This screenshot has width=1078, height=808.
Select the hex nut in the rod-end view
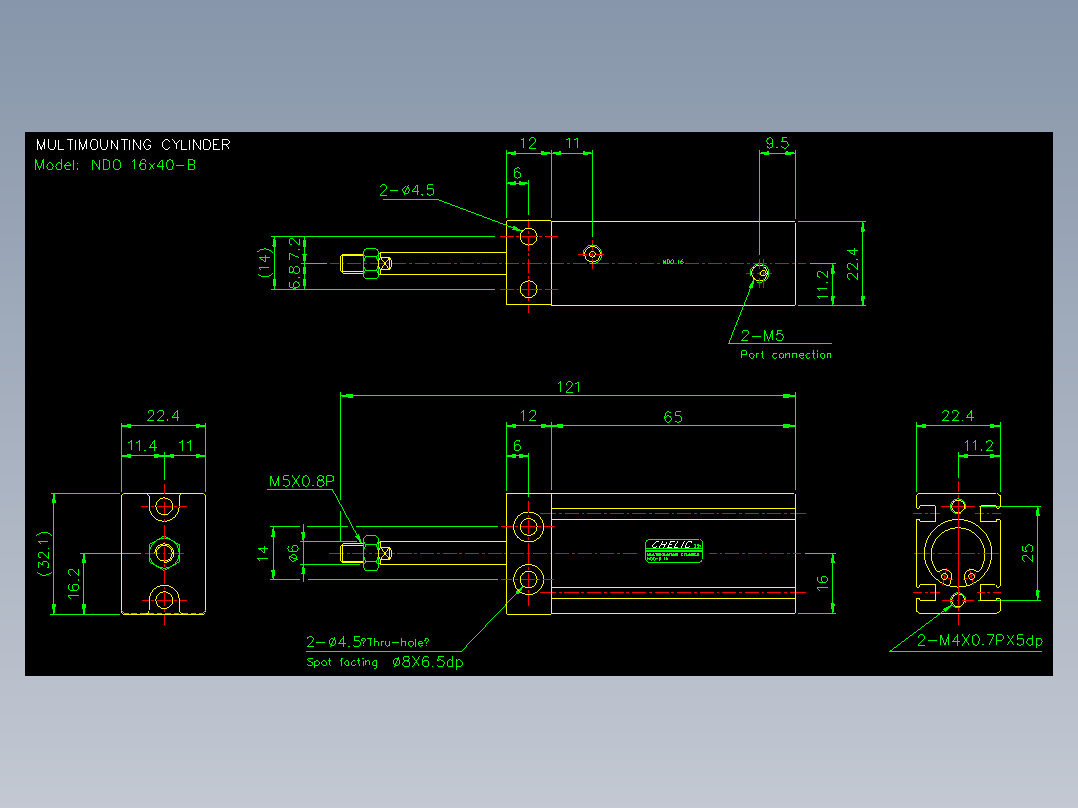tap(164, 552)
